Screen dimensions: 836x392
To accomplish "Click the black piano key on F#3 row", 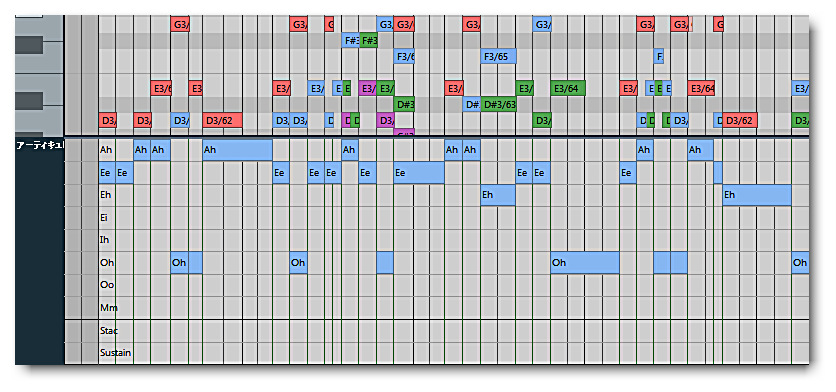I will pyautogui.click(x=29, y=45).
